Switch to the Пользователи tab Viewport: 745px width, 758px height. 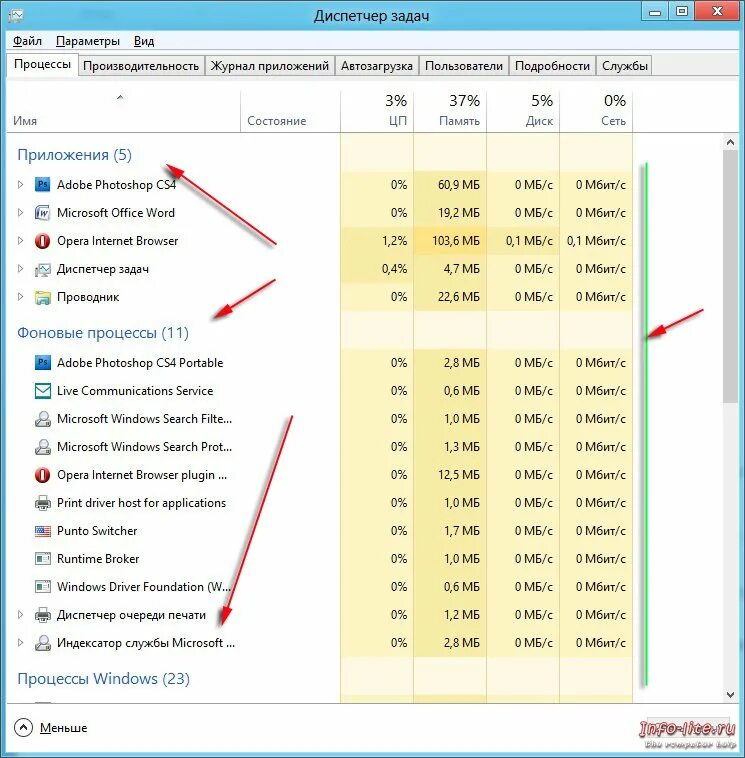pos(464,66)
